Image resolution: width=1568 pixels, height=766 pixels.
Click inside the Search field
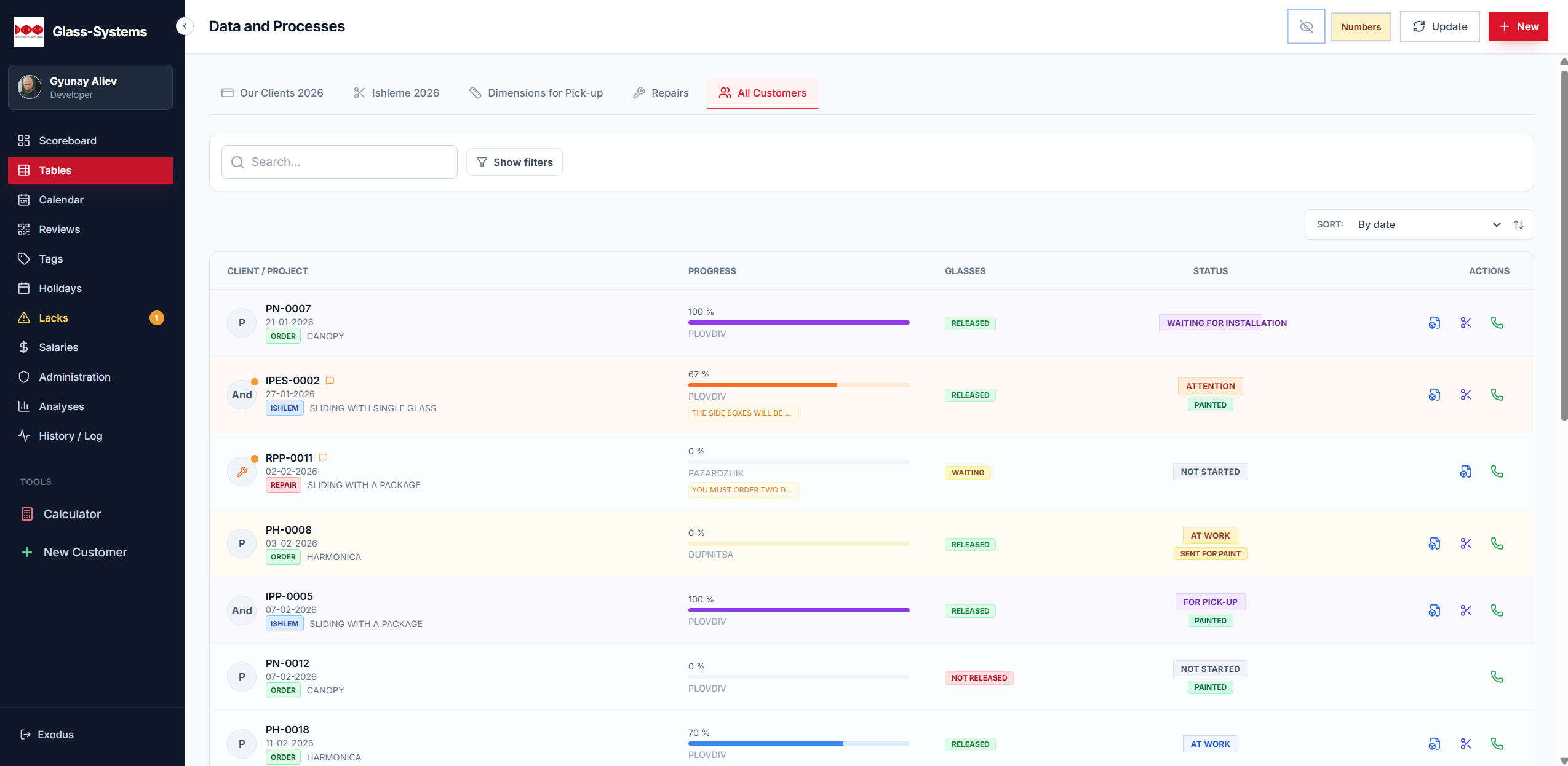pyautogui.click(x=338, y=162)
